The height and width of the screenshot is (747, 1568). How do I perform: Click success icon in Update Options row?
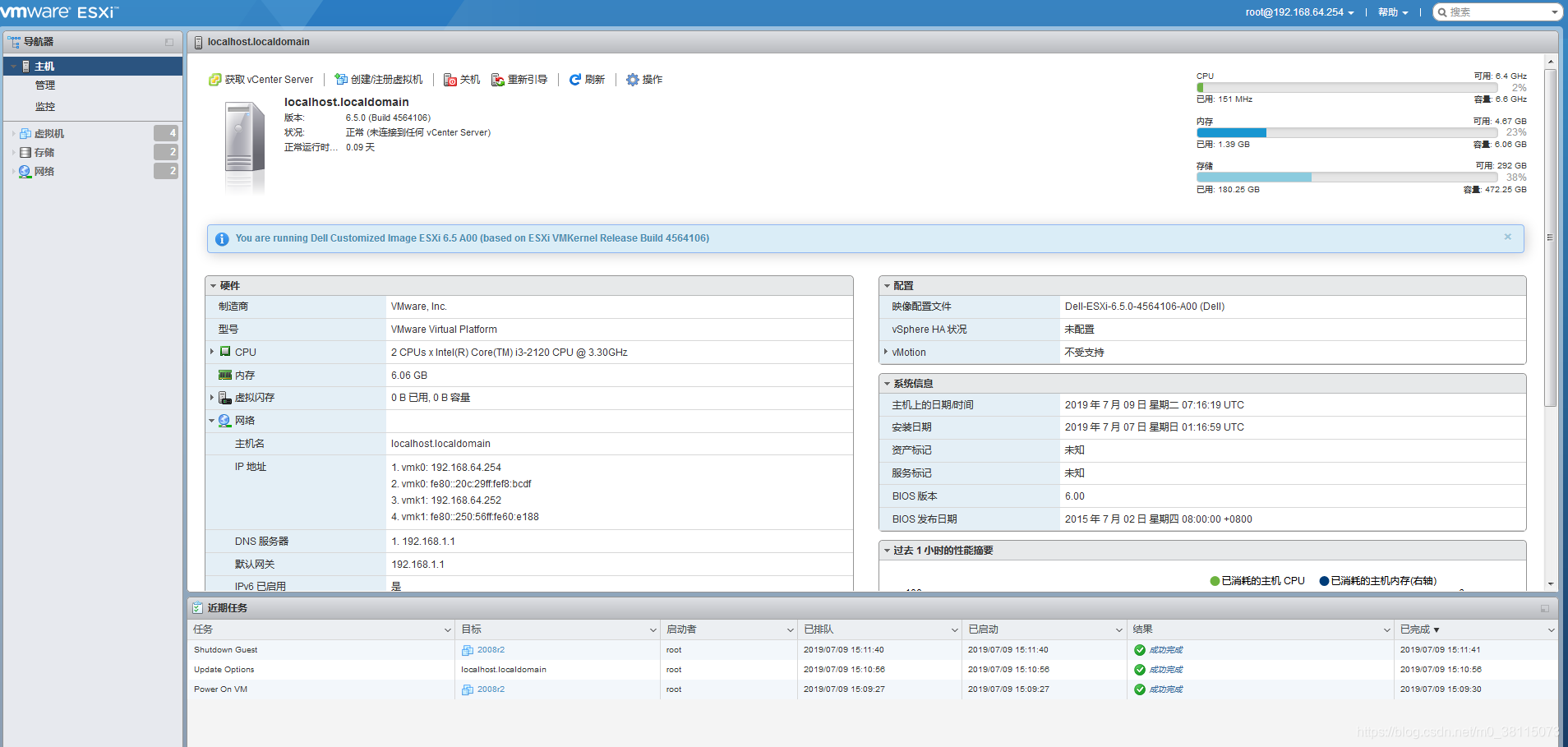1140,670
